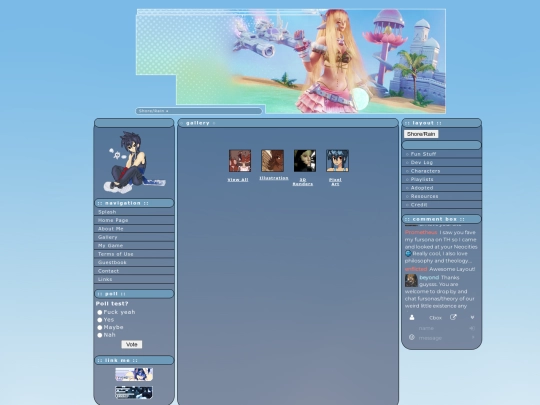The width and height of the screenshot is (540, 405).
Task: Select the 'Maybe' poll option
Action: (x=100, y=328)
